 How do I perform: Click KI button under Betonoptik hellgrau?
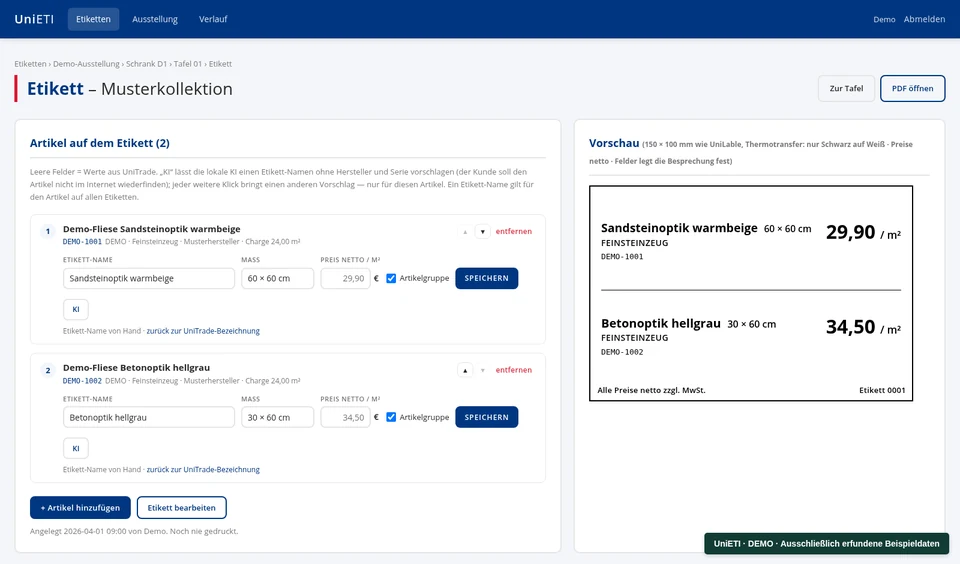76,449
